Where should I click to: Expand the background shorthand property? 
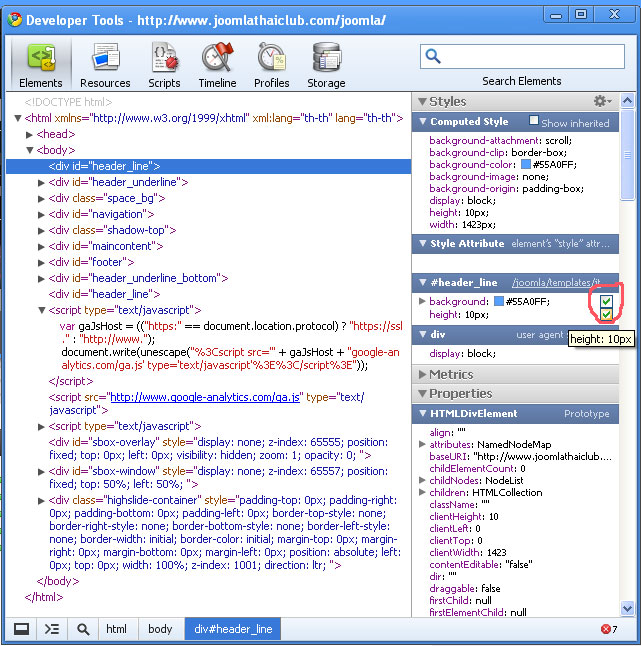[x=422, y=301]
